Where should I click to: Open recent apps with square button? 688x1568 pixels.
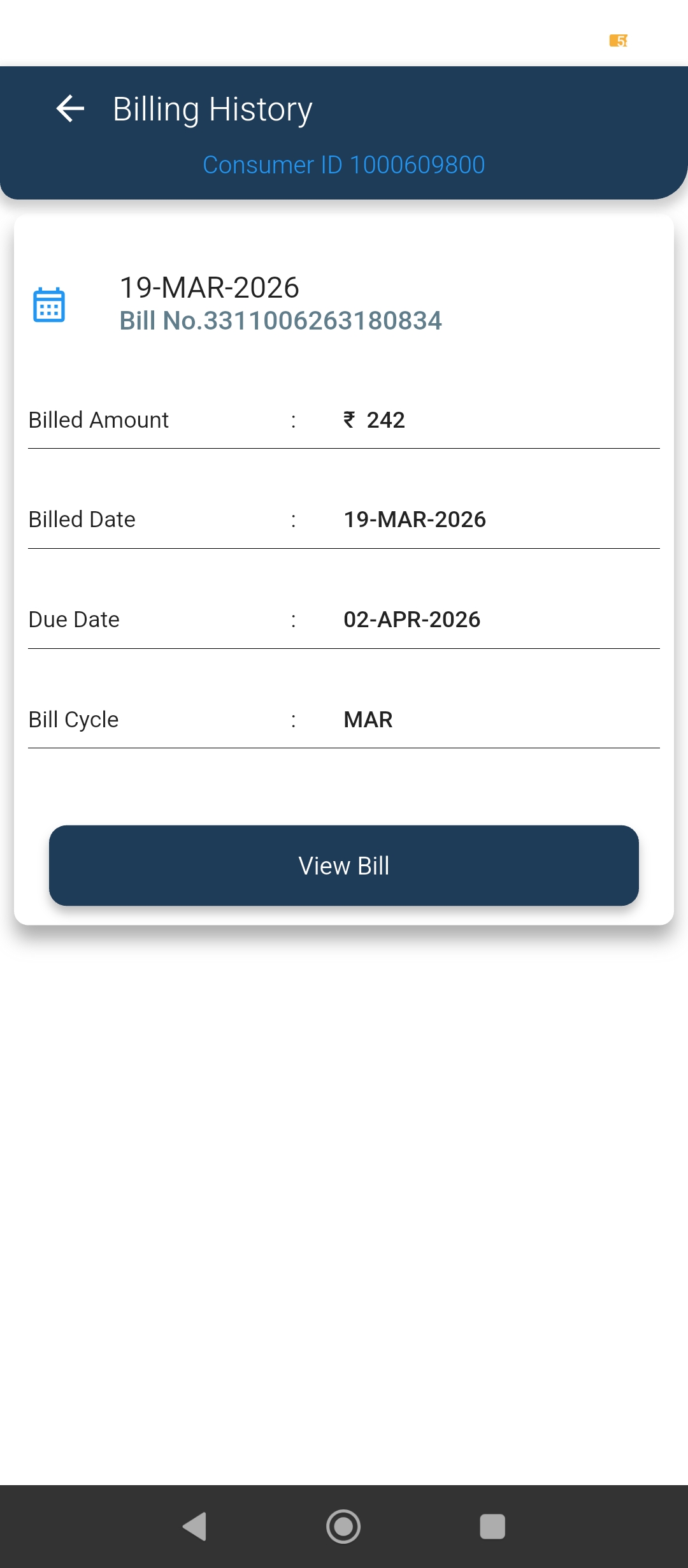(492, 1527)
